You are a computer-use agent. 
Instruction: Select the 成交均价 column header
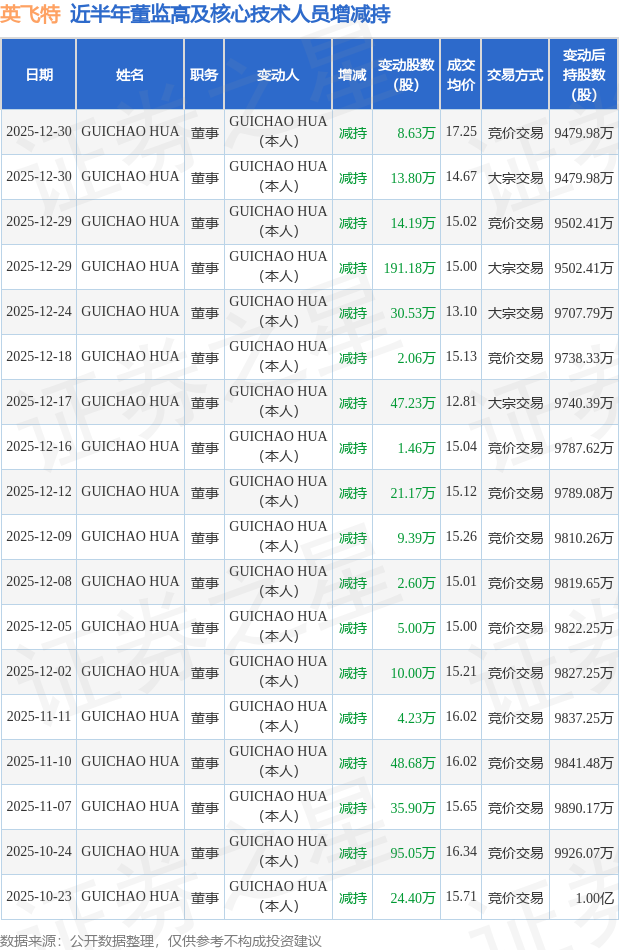click(x=461, y=75)
